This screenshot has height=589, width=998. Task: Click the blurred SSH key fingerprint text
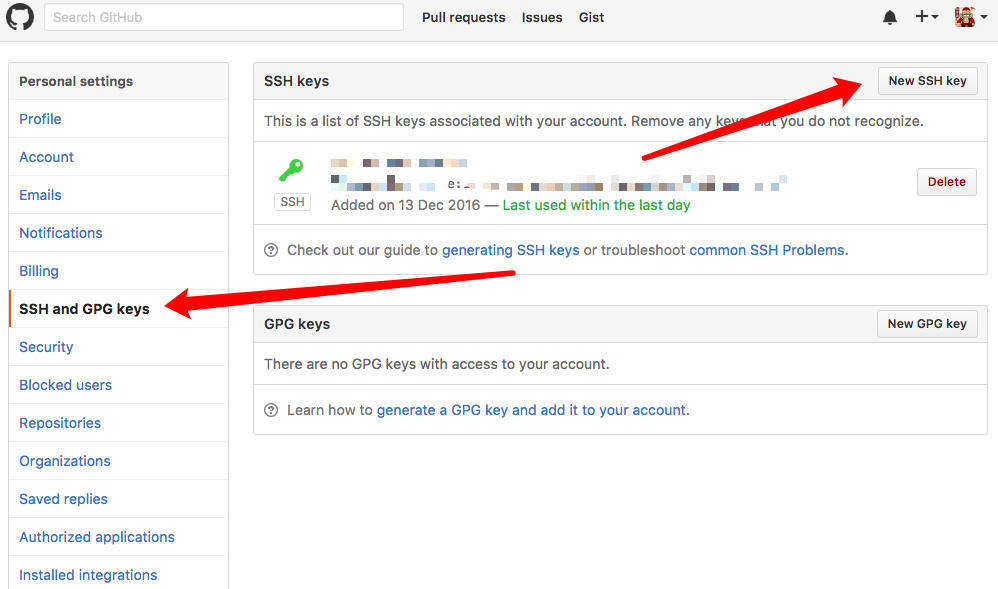coord(559,183)
